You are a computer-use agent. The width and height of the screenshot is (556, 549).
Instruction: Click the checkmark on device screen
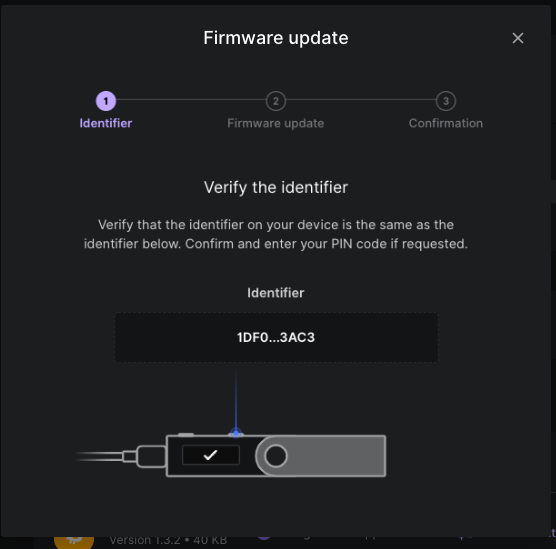click(211, 455)
